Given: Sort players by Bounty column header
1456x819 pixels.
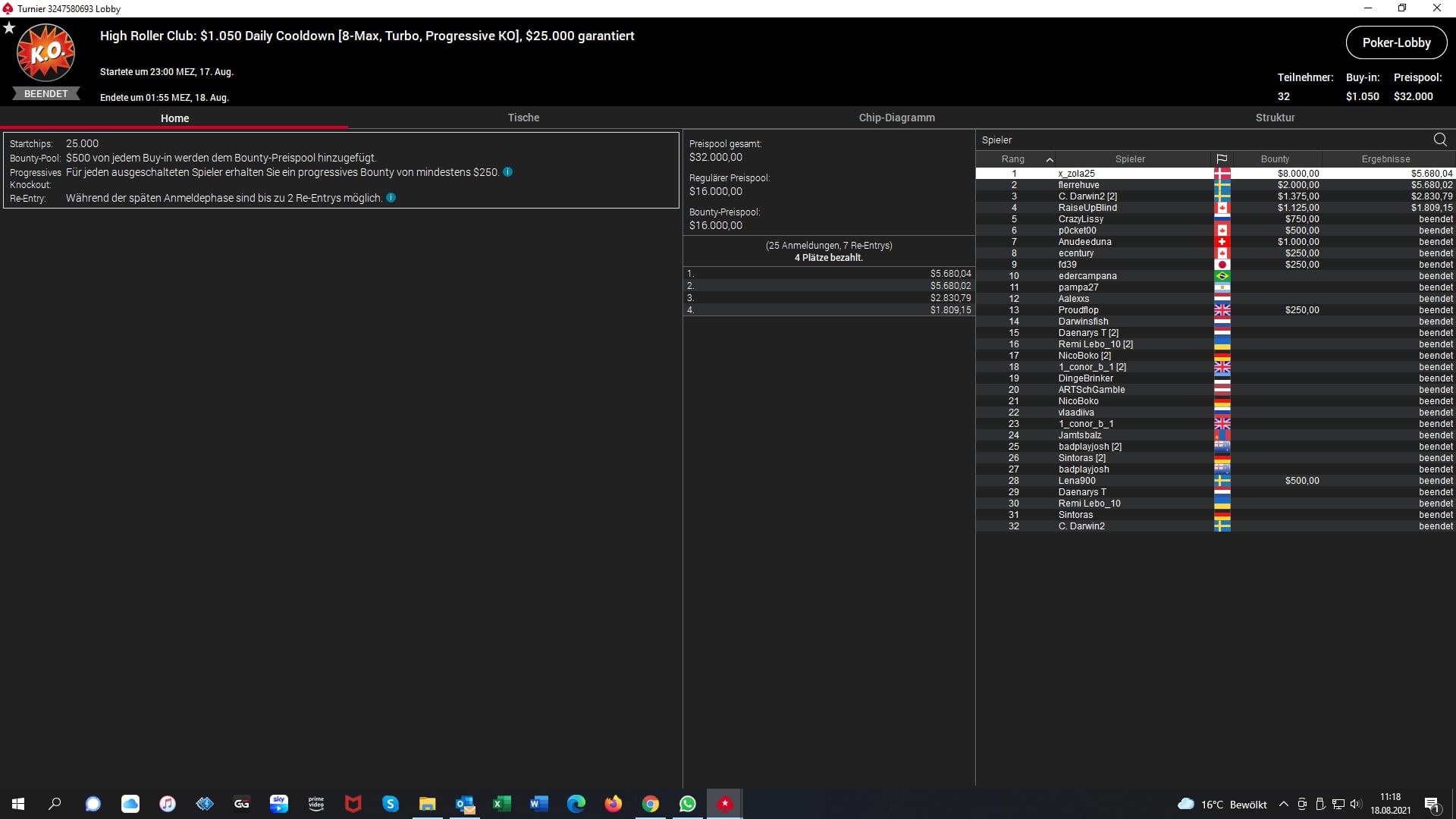Looking at the screenshot, I should point(1274,159).
